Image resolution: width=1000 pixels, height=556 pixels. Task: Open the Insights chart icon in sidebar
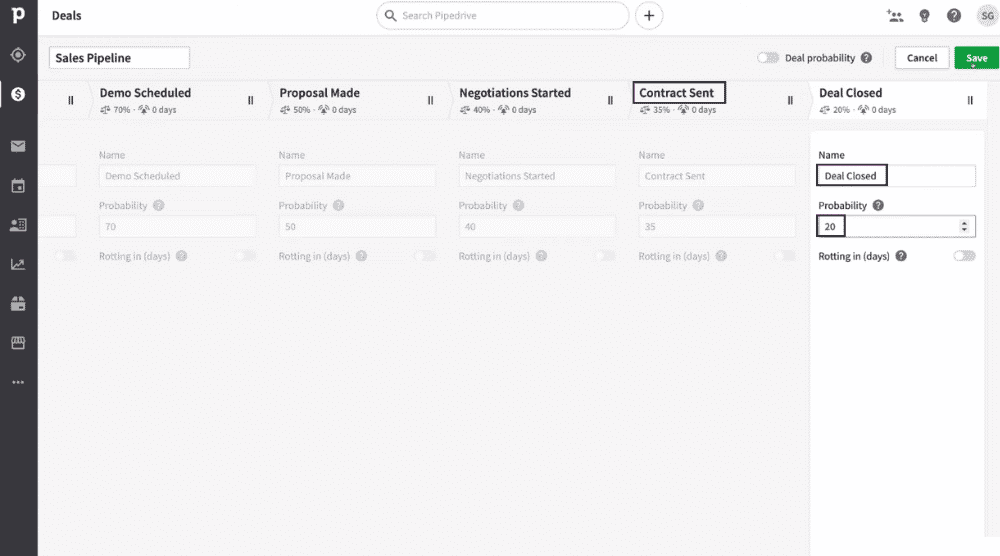click(18, 265)
